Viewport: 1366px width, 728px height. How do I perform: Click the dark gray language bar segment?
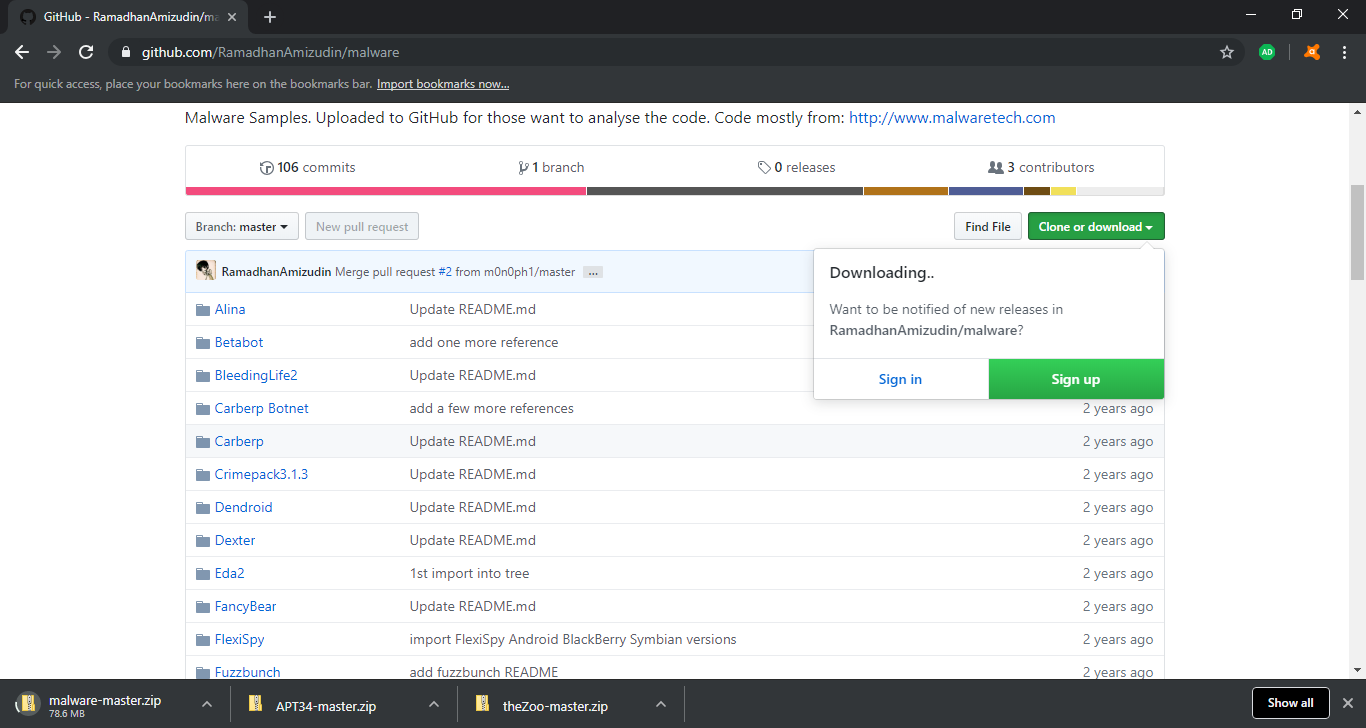(x=725, y=191)
